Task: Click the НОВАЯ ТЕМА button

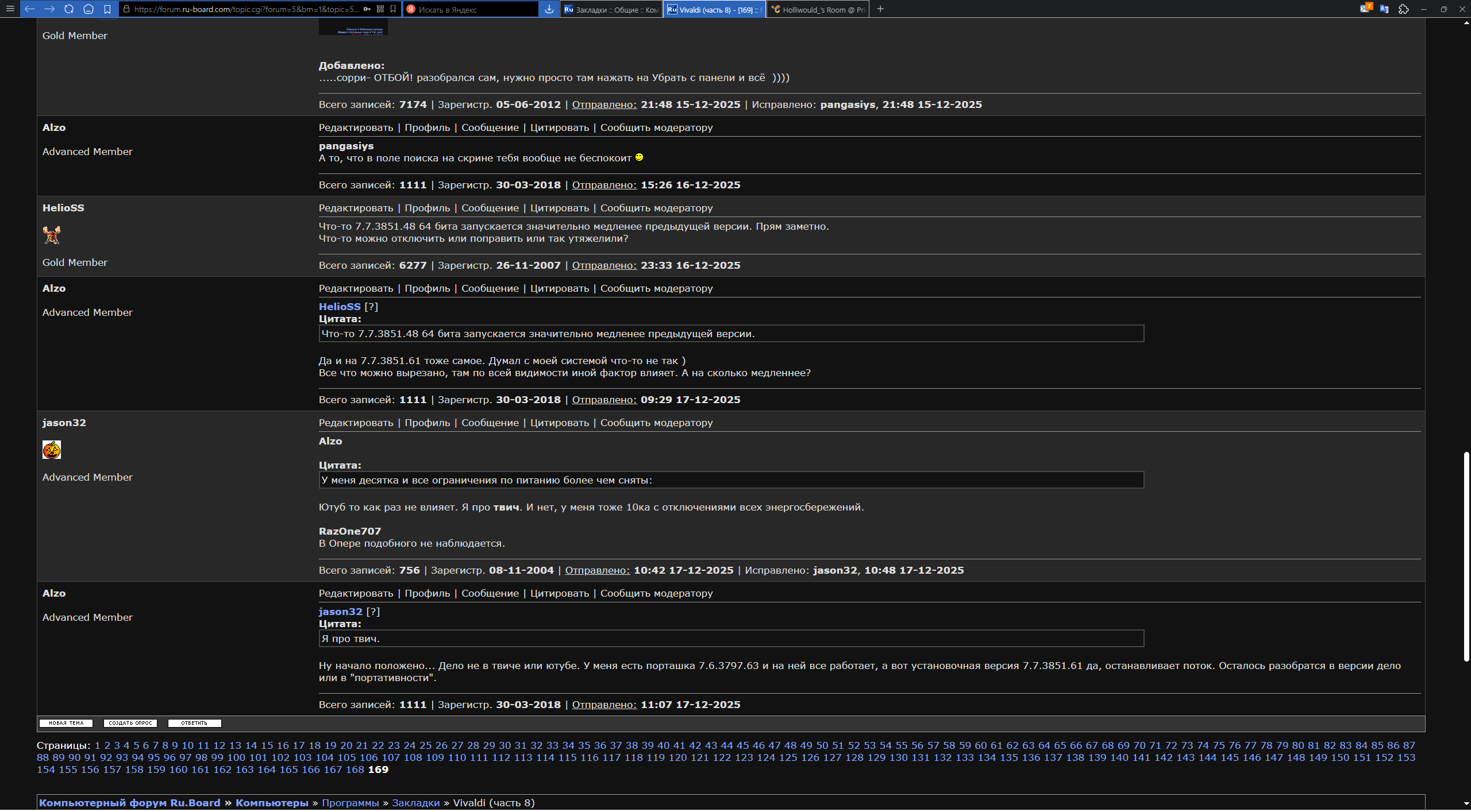Action: click(66, 723)
